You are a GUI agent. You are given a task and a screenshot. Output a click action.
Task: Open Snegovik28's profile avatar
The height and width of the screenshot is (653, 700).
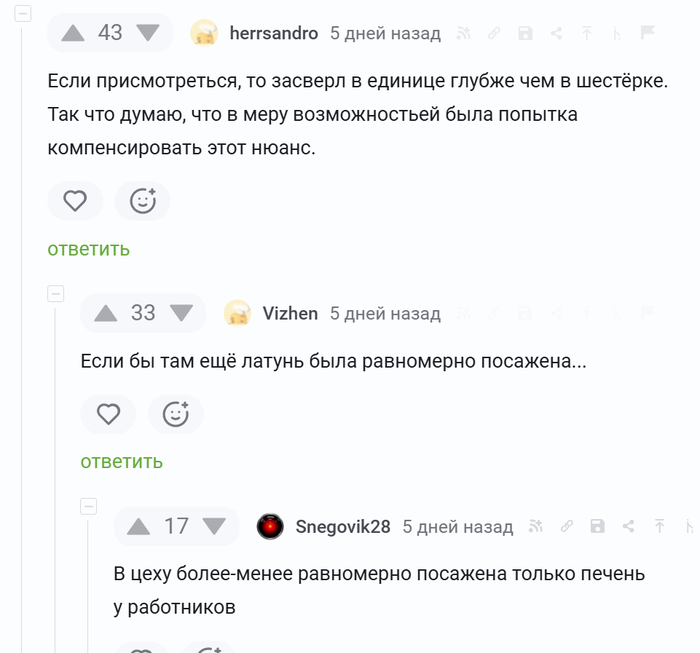point(270,526)
